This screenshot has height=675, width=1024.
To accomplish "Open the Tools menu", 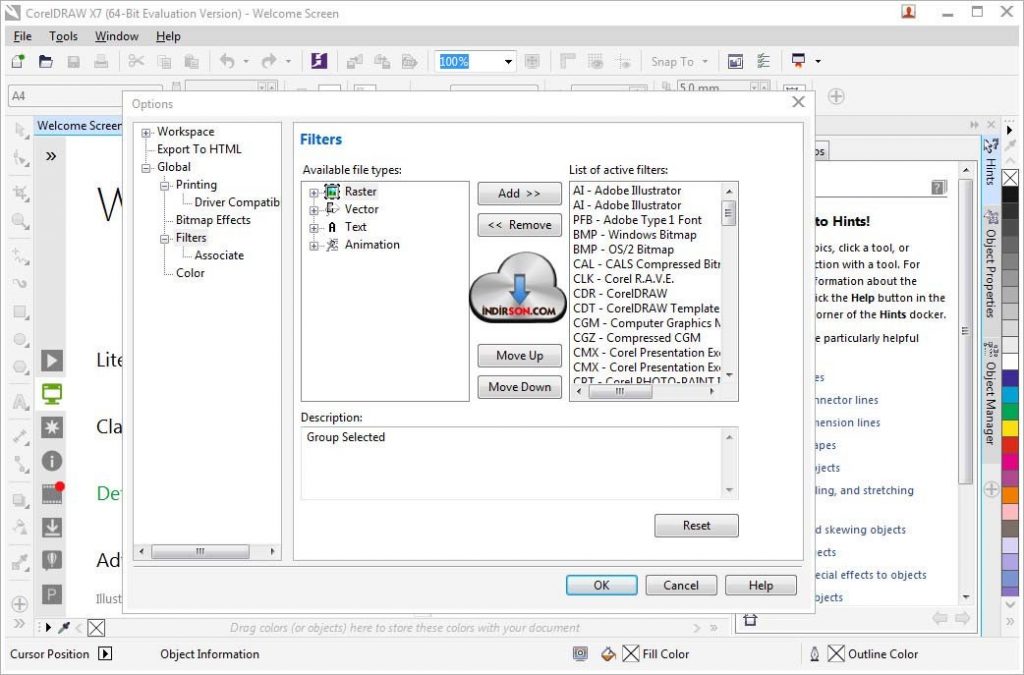I will click(x=63, y=37).
